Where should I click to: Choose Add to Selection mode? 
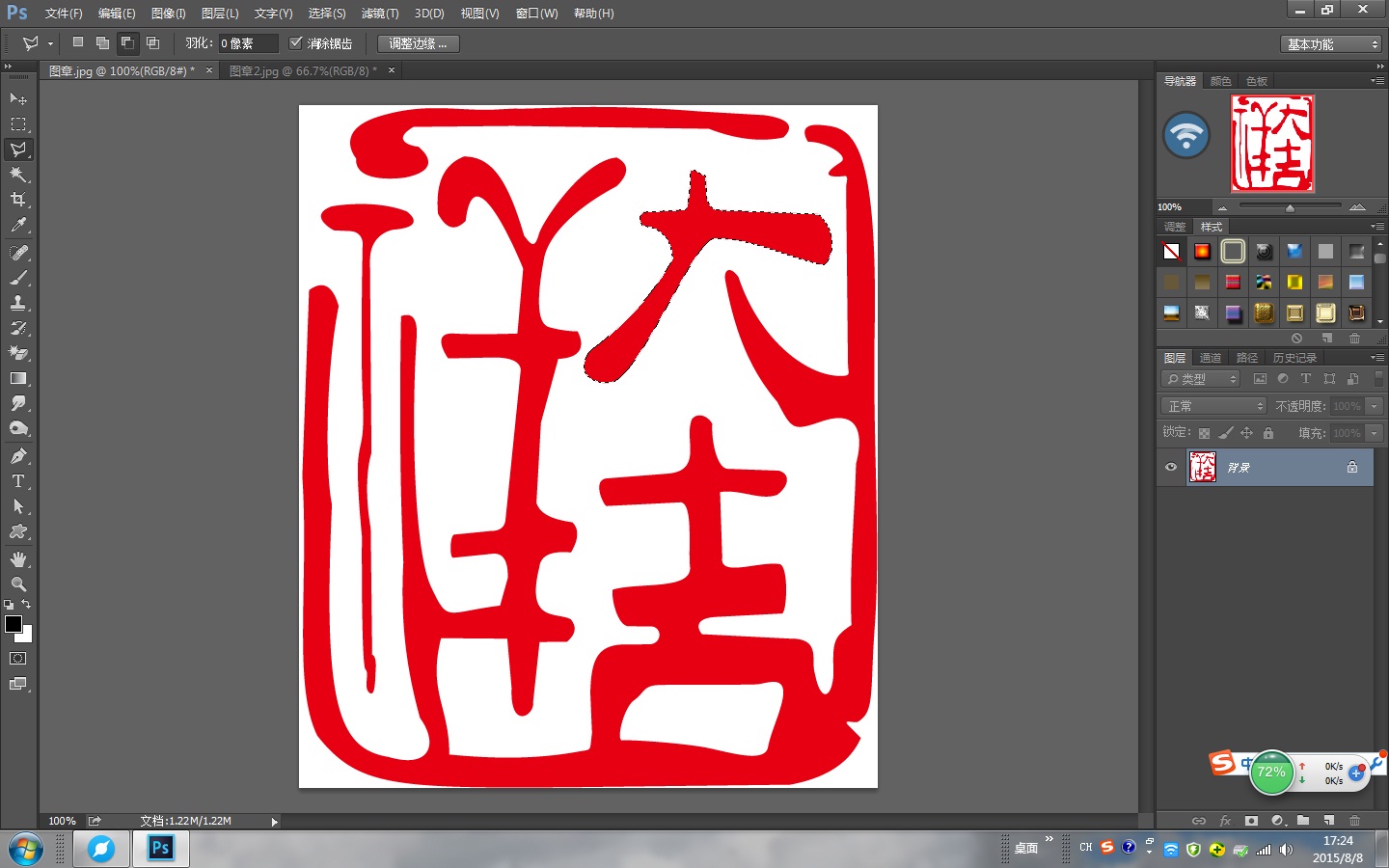tap(102, 42)
